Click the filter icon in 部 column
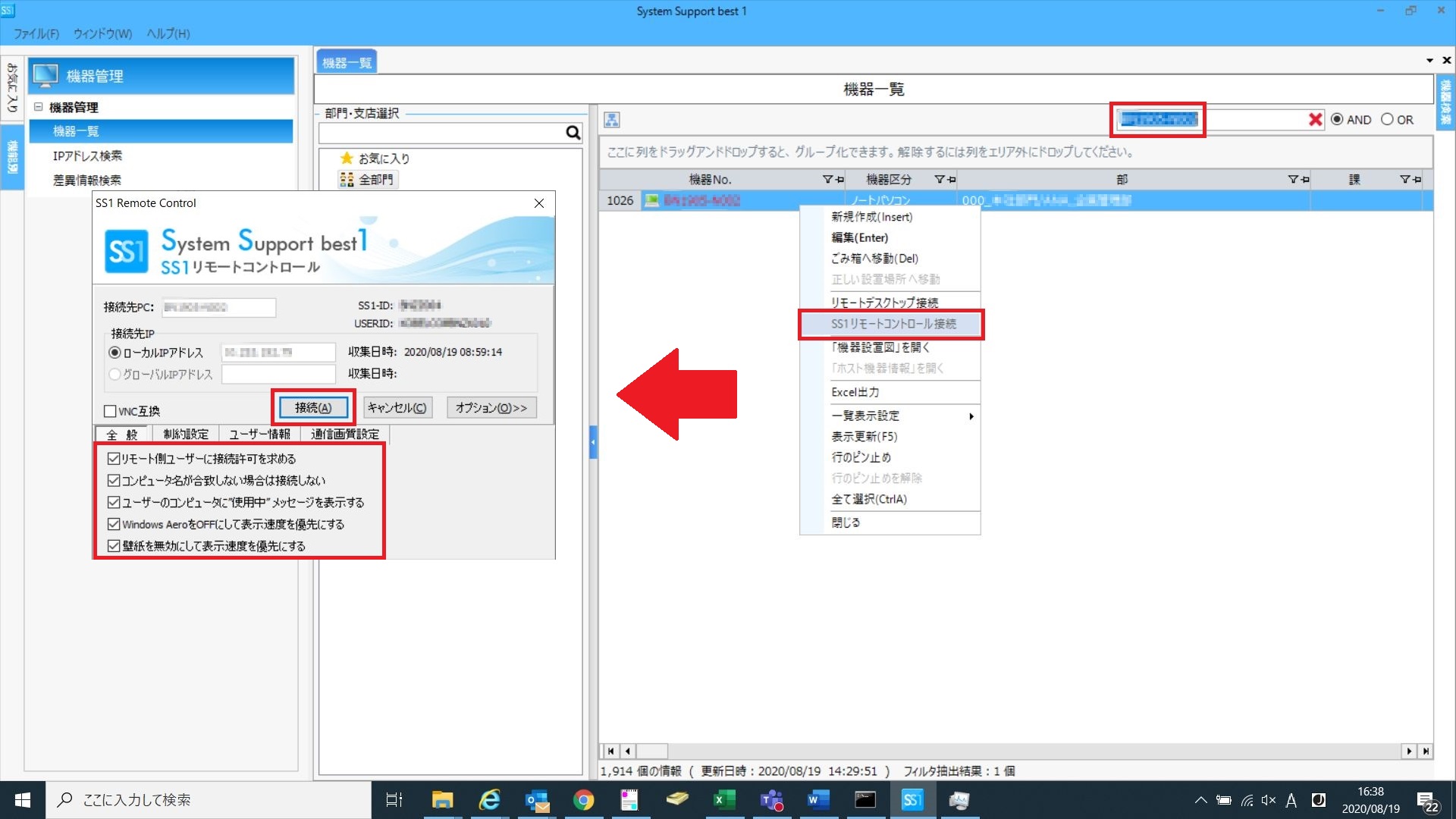Viewport: 1456px width, 819px height. (x=1293, y=180)
